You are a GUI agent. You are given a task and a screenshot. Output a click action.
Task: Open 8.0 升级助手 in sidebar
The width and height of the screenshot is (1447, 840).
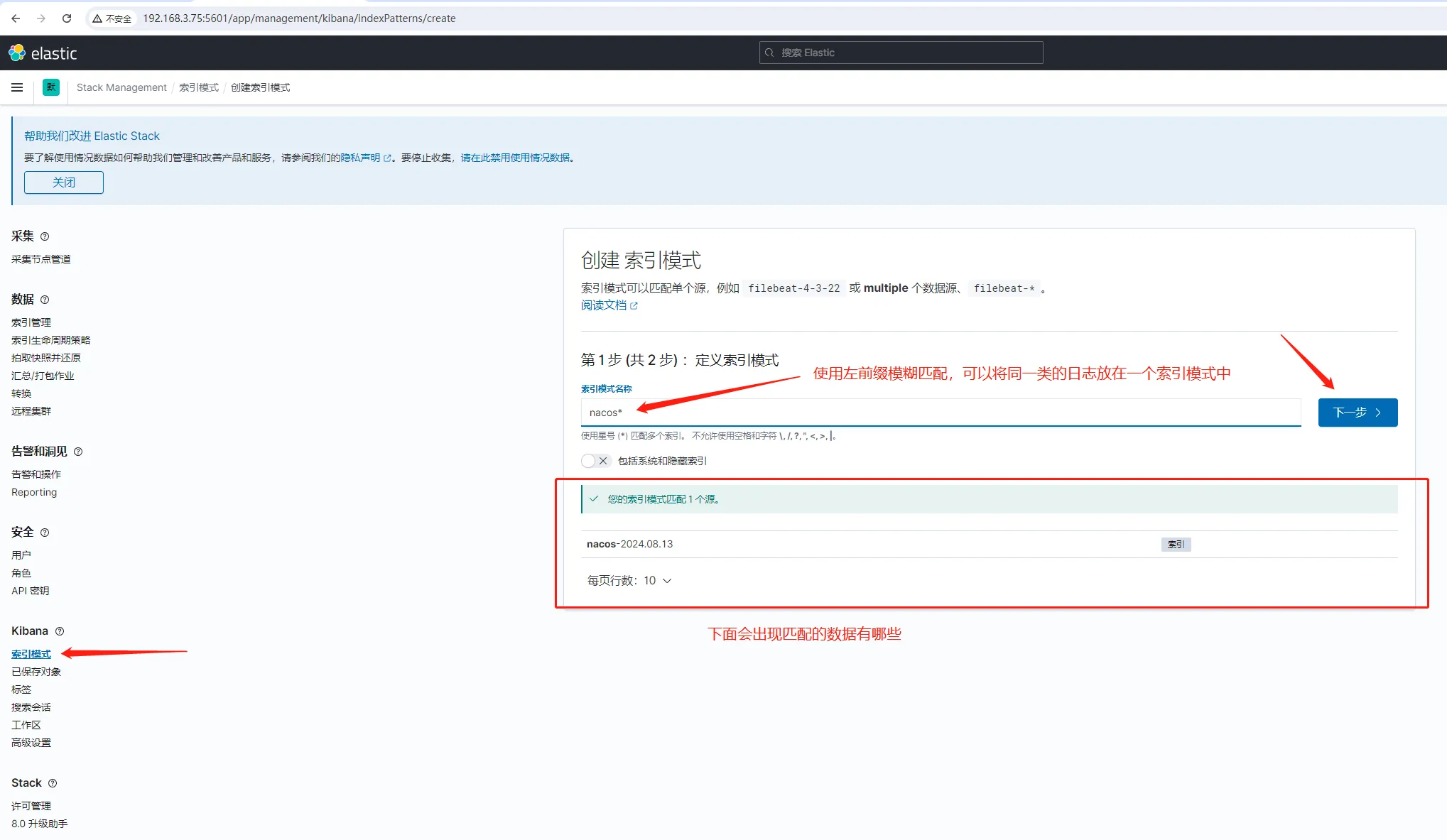tap(40, 824)
